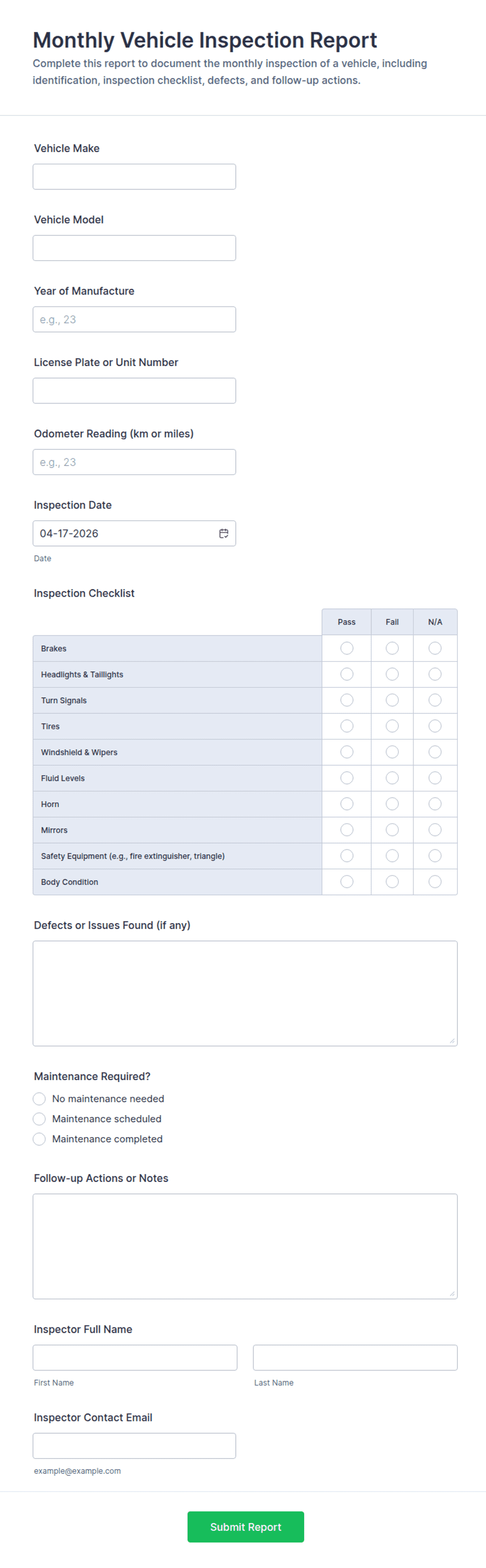Set Mirrors to N/A
This screenshot has width=486, height=1568.
coord(435,830)
